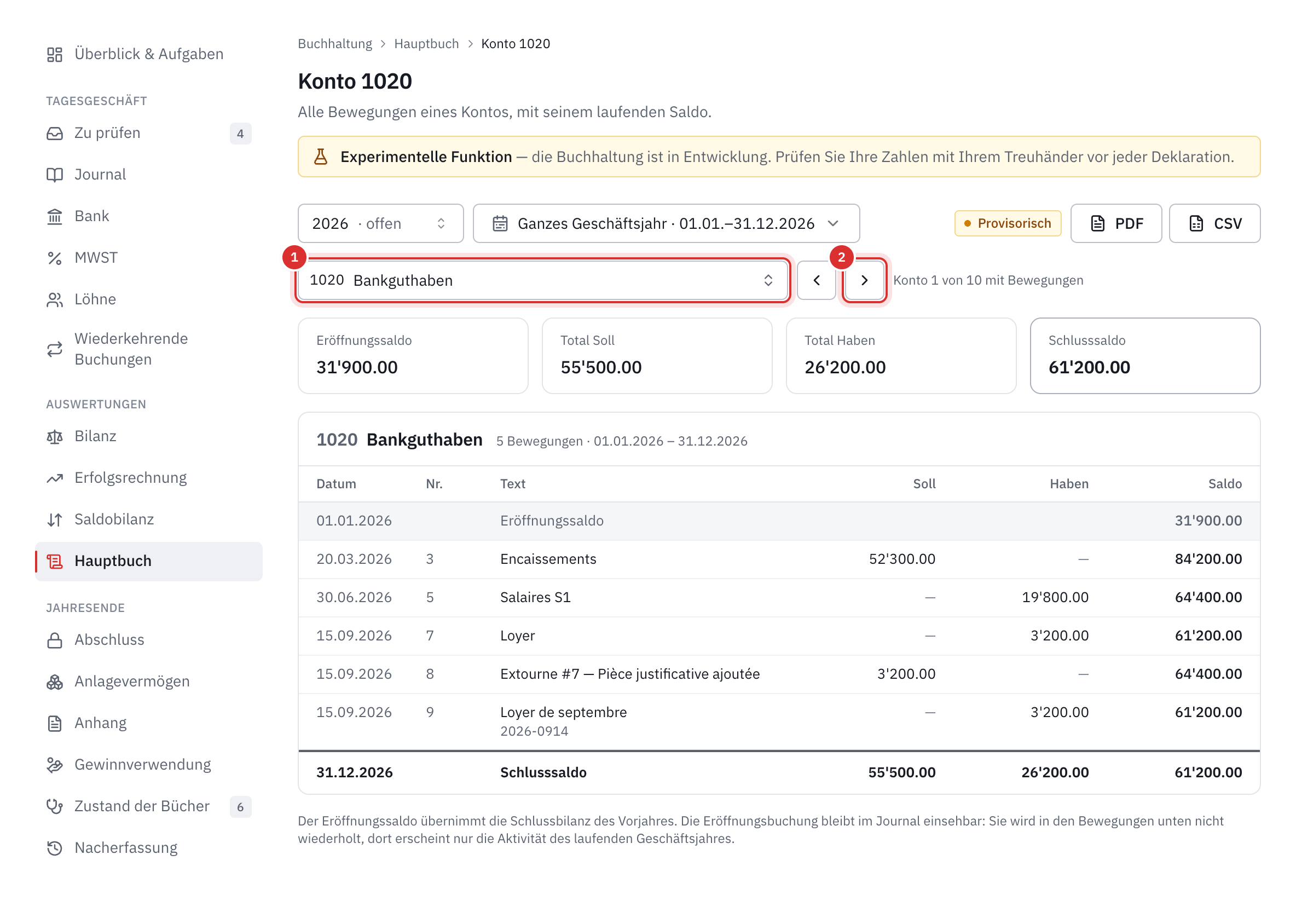This screenshot has width=1296, height=924.
Task: Click the Journal book icon
Action: 55,175
